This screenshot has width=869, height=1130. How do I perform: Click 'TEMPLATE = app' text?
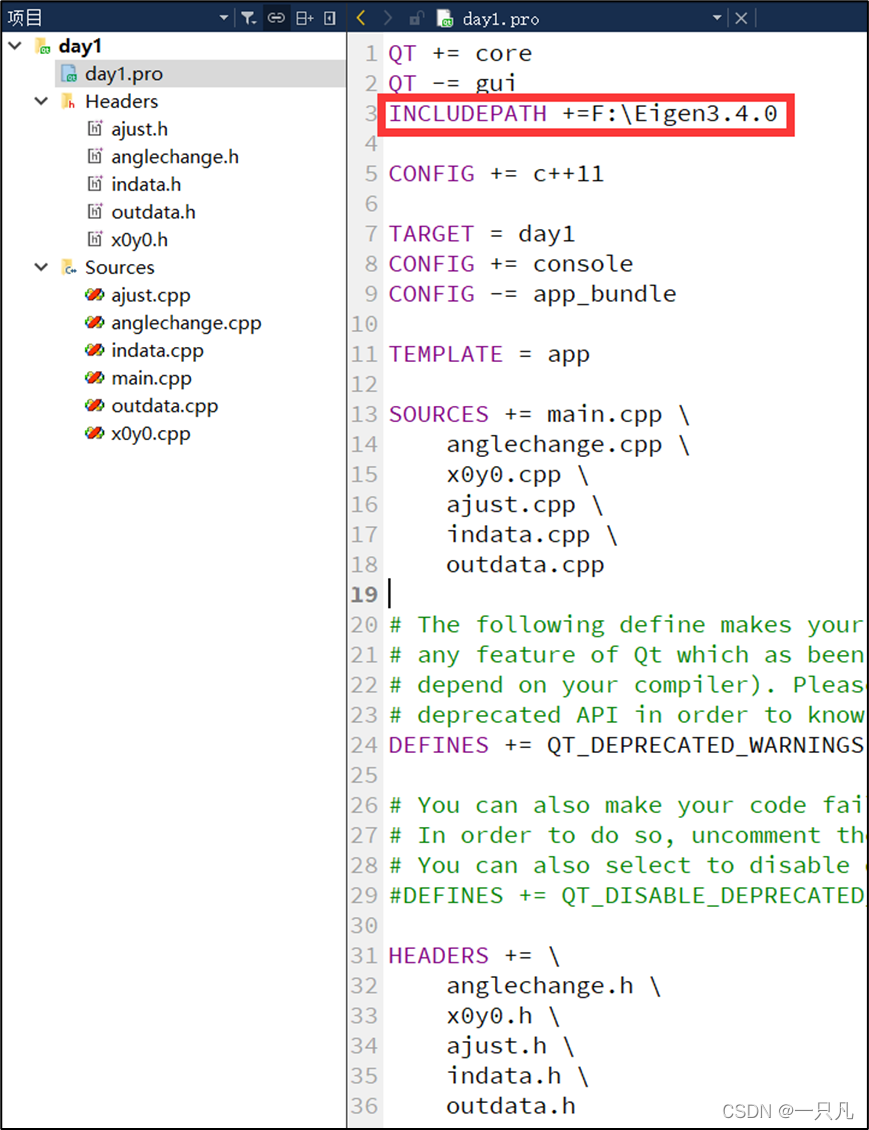click(489, 355)
